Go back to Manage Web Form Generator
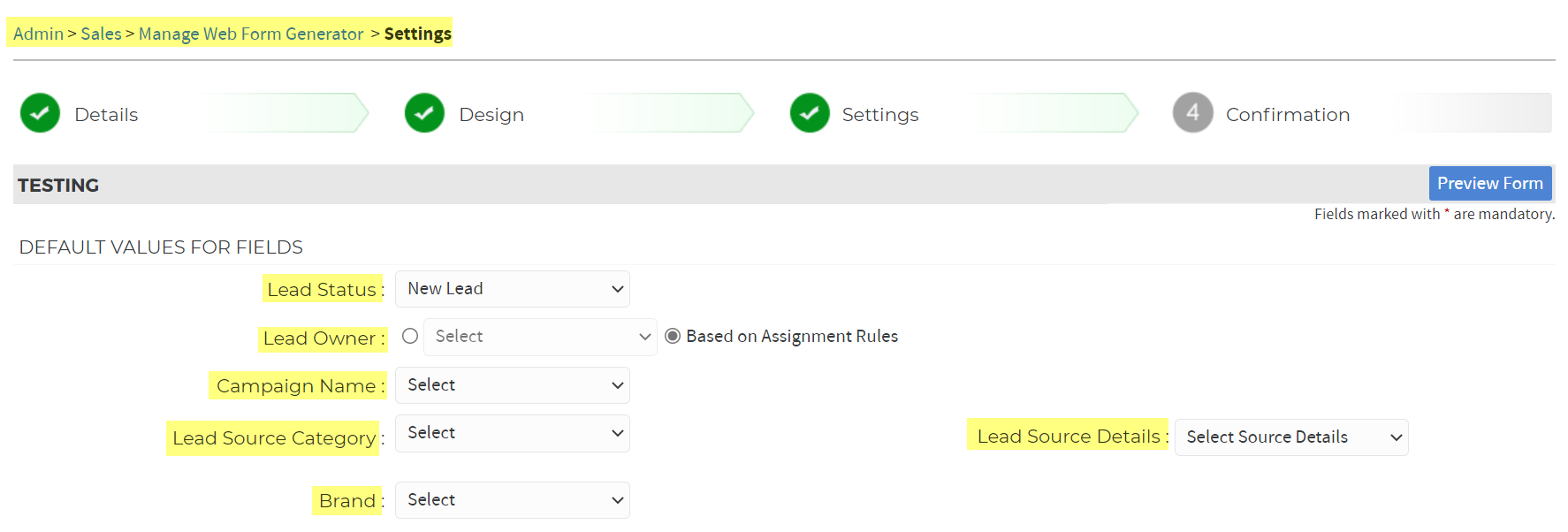The height and width of the screenshot is (532, 1568). coord(251,34)
